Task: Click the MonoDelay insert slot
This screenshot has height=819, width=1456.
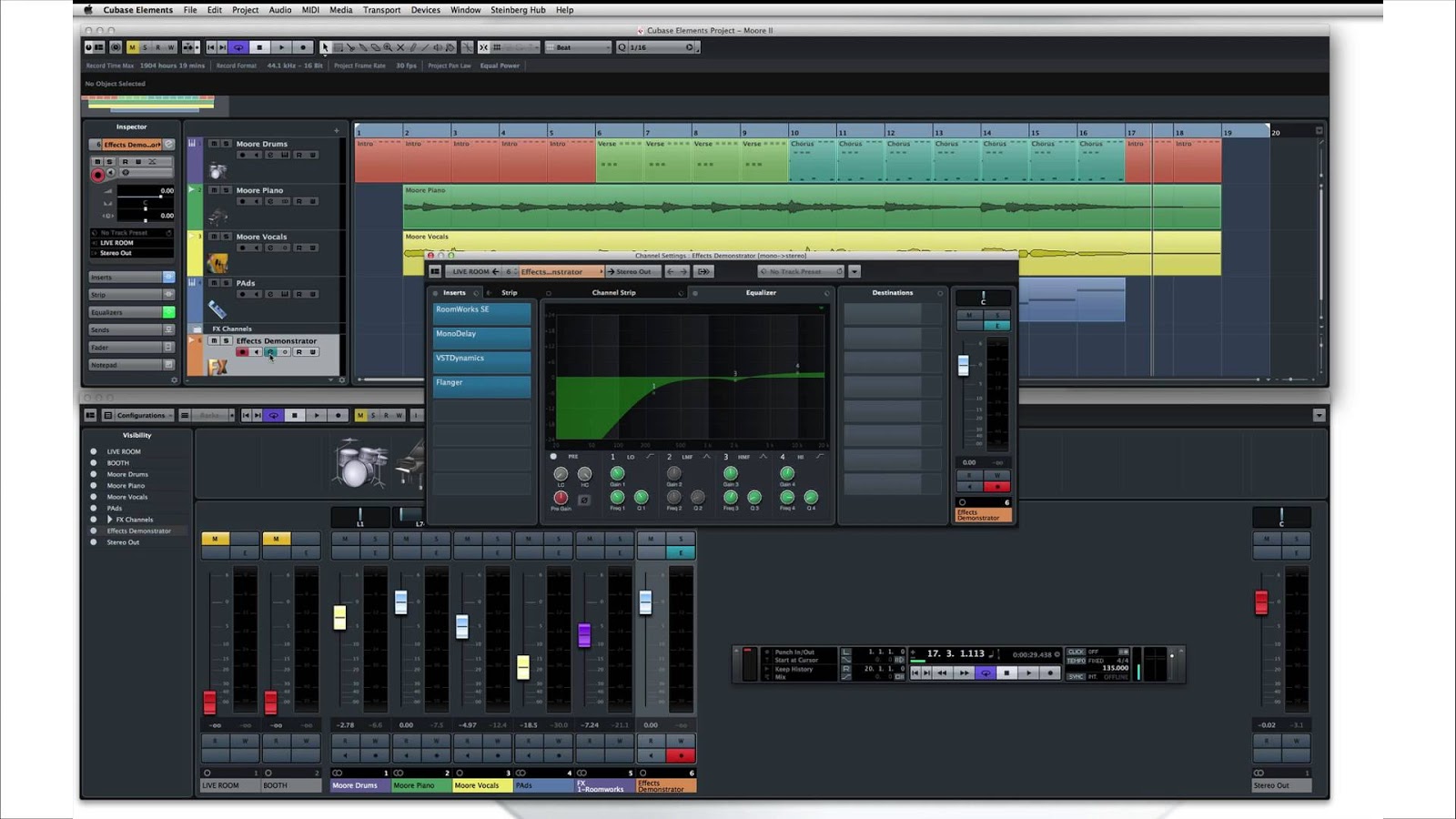Action: [481, 338]
